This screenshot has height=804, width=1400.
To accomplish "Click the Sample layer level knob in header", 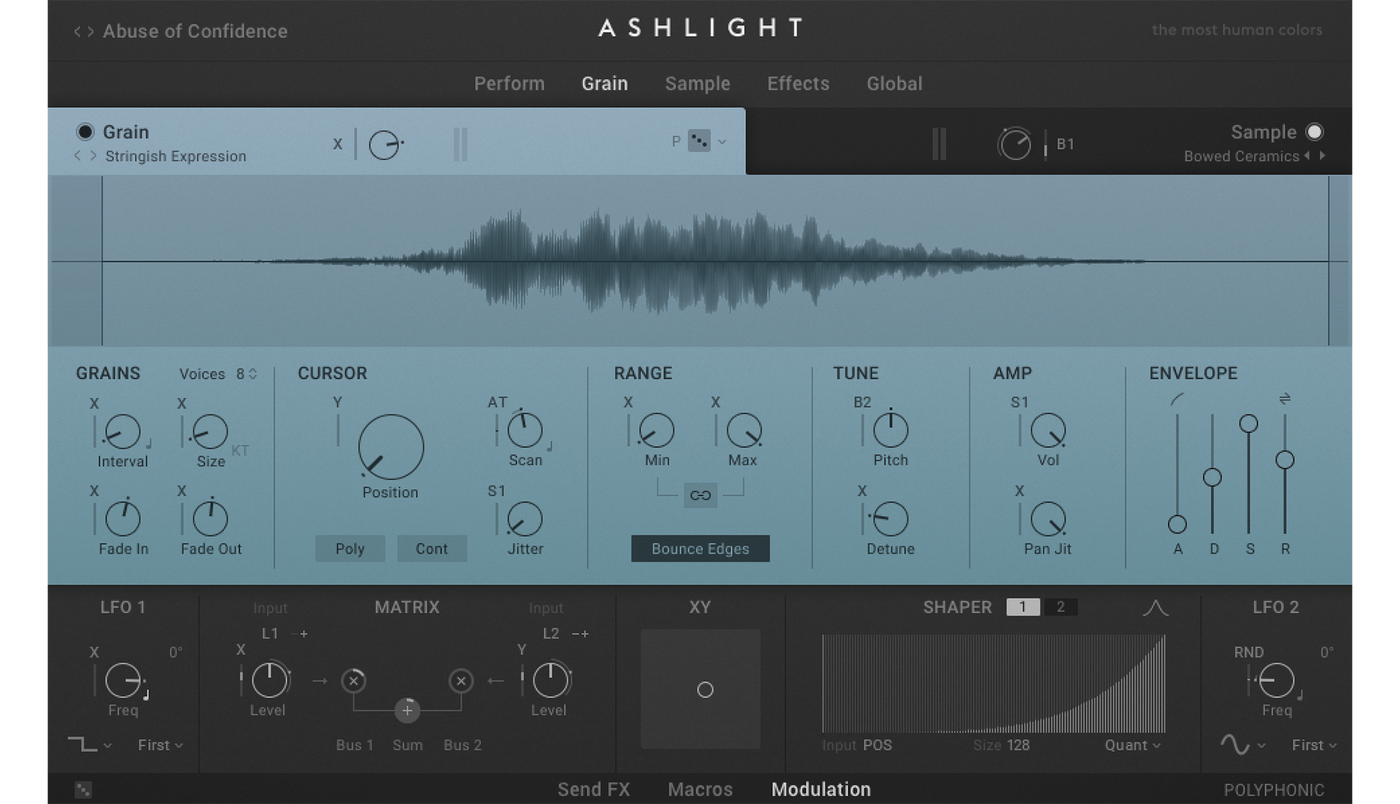I will [x=1015, y=145].
